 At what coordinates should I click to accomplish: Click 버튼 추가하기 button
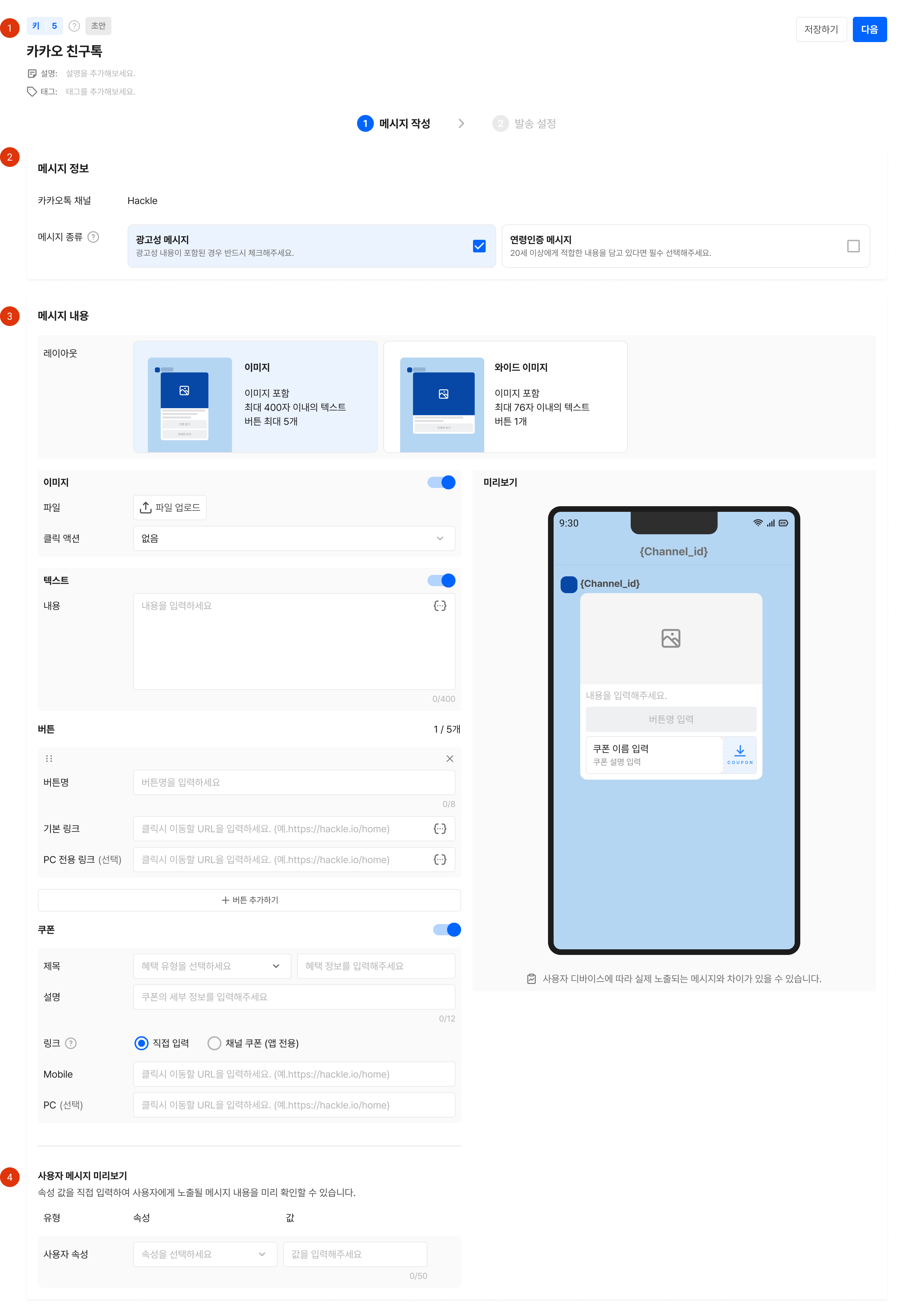tap(249, 900)
